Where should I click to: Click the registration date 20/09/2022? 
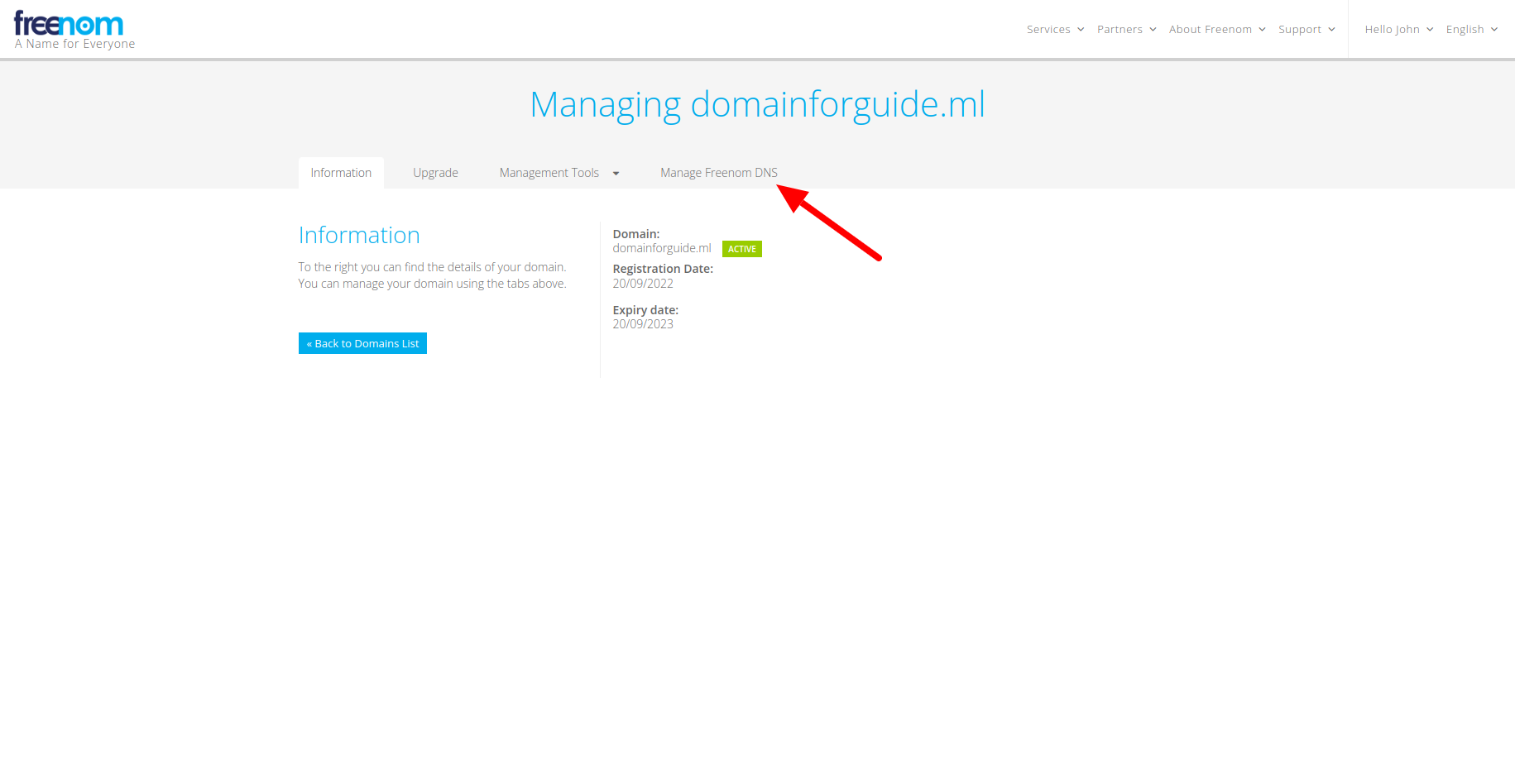pyautogui.click(x=643, y=284)
